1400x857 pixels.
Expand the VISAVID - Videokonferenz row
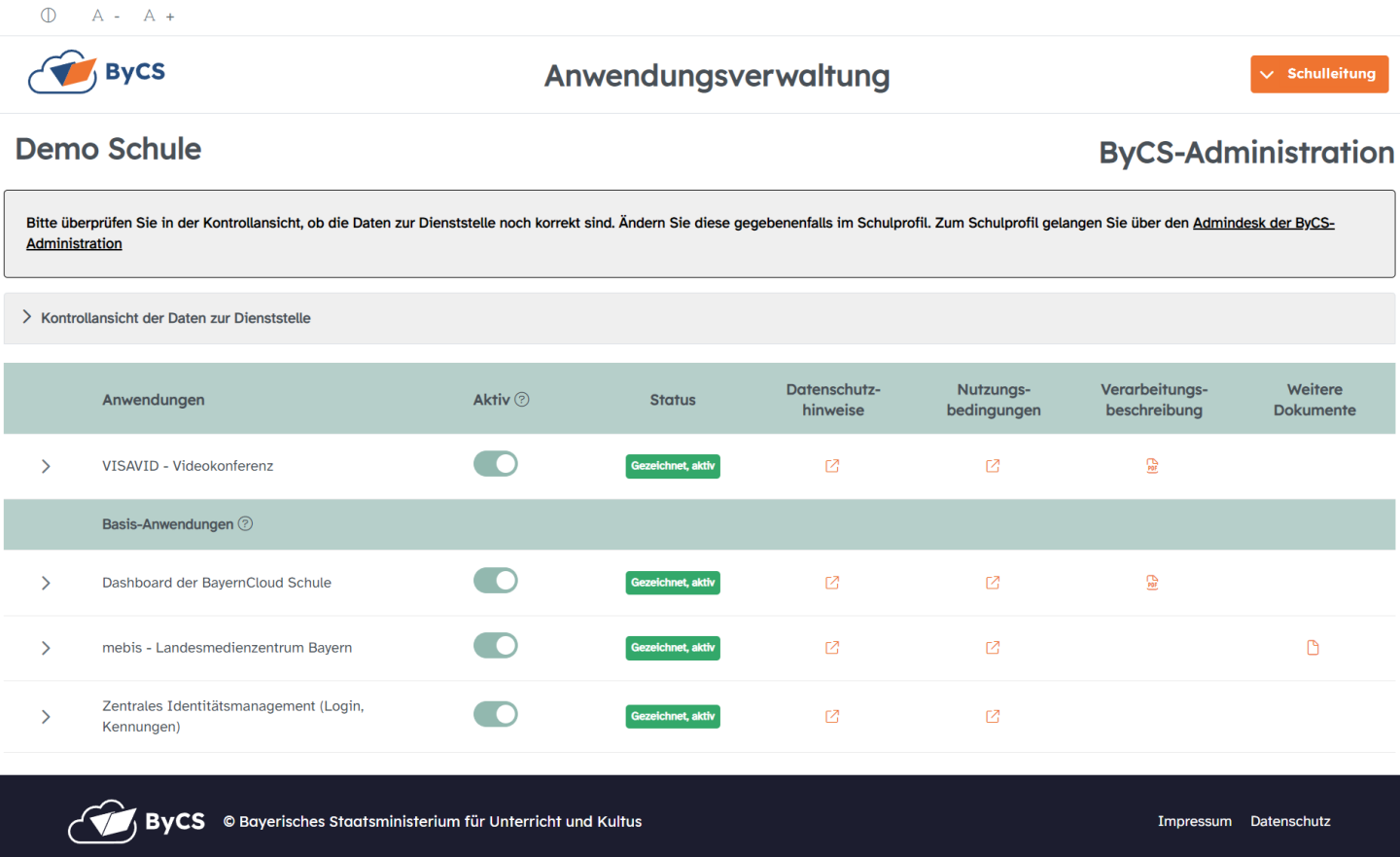46,466
